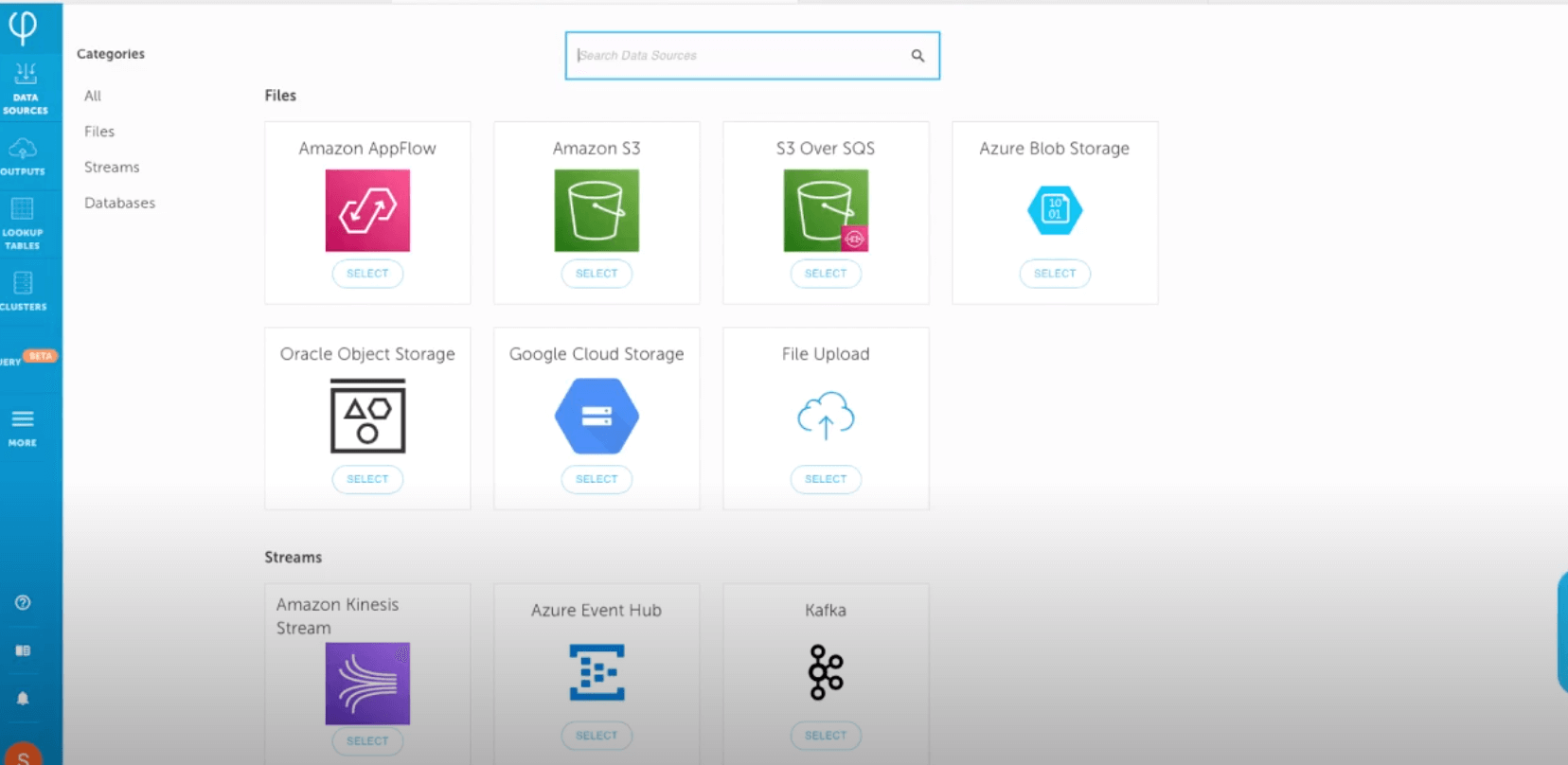
Task: Expand the More menu in sidebar
Action: pyautogui.click(x=23, y=427)
